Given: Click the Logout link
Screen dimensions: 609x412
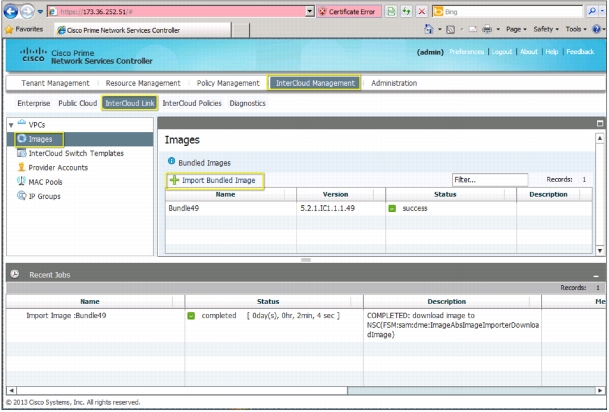Looking at the screenshot, I should point(502,52).
